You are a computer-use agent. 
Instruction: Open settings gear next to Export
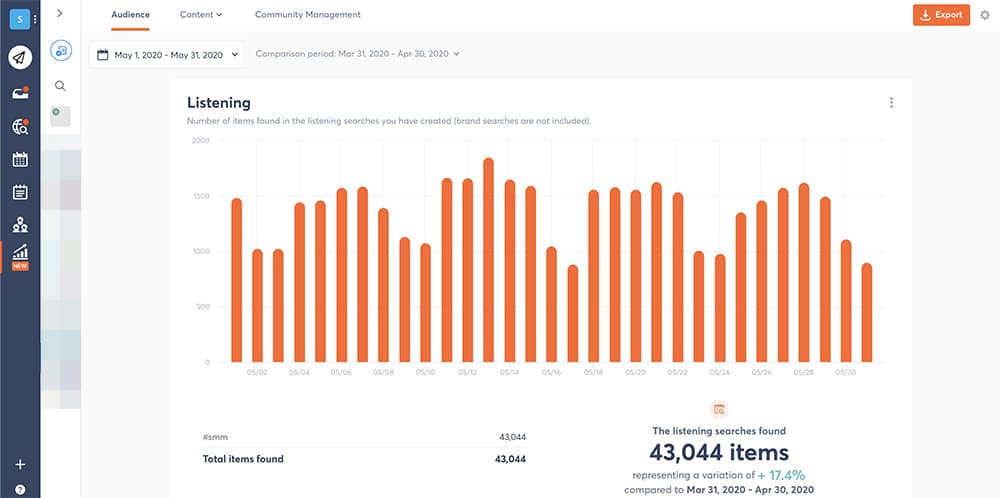point(984,15)
